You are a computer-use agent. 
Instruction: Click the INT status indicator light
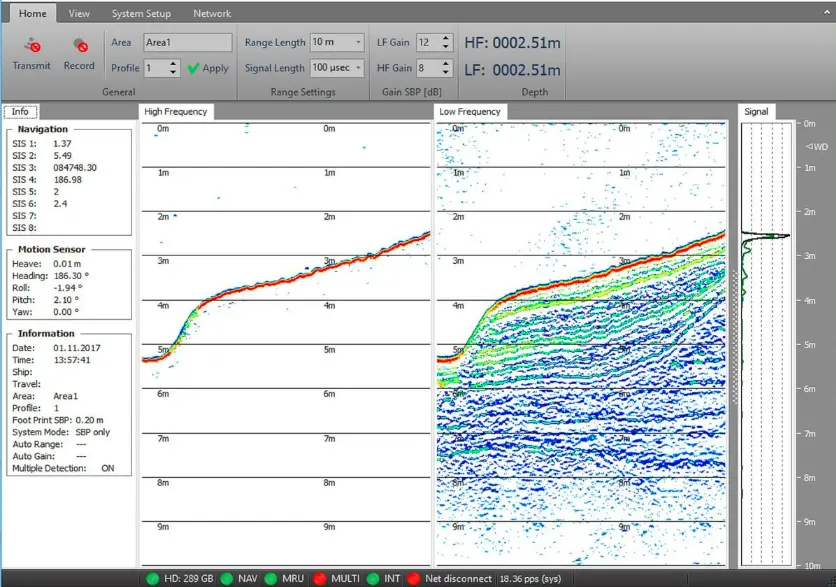tap(373, 578)
